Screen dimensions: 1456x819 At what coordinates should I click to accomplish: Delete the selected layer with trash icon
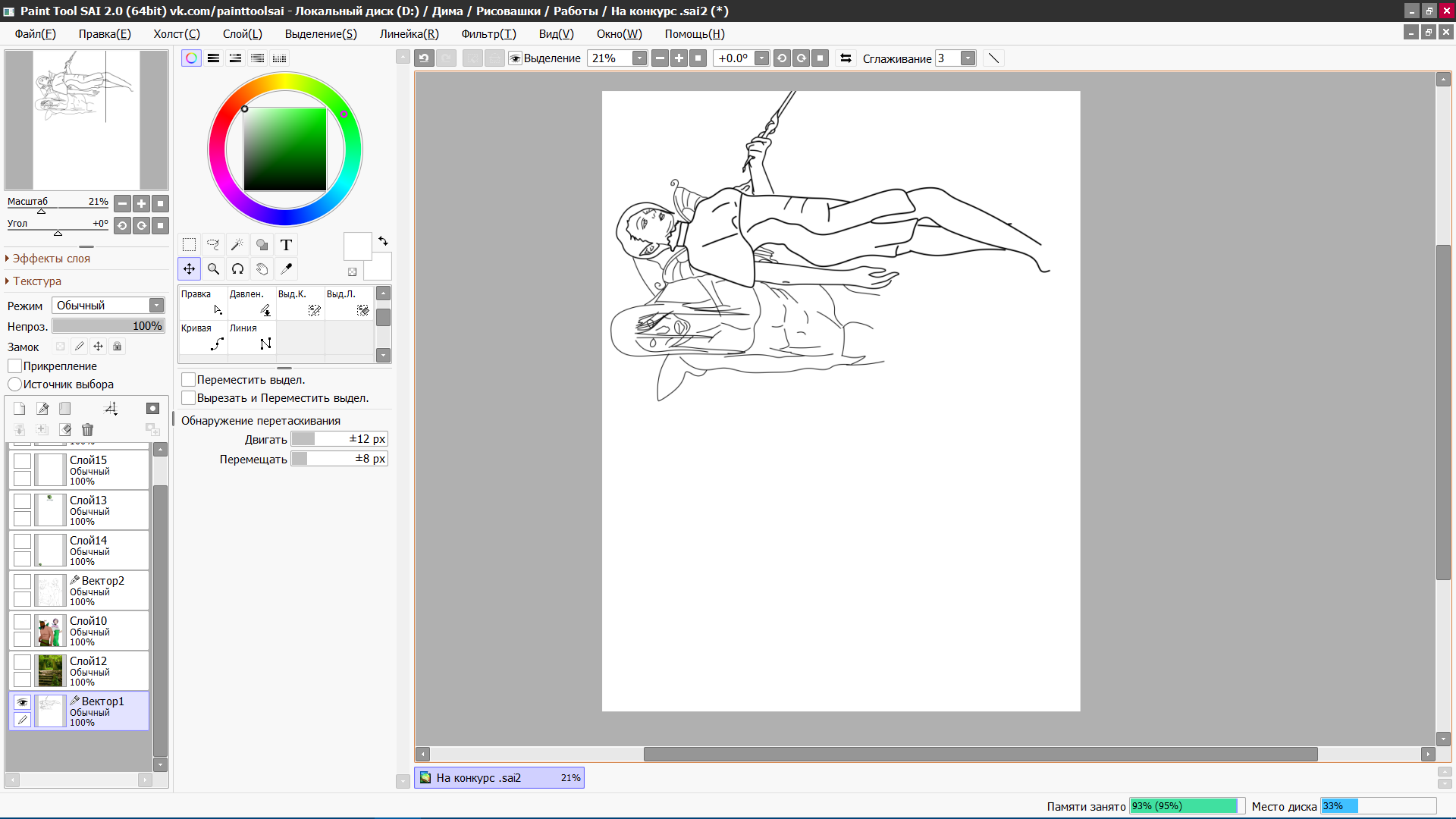coord(87,430)
